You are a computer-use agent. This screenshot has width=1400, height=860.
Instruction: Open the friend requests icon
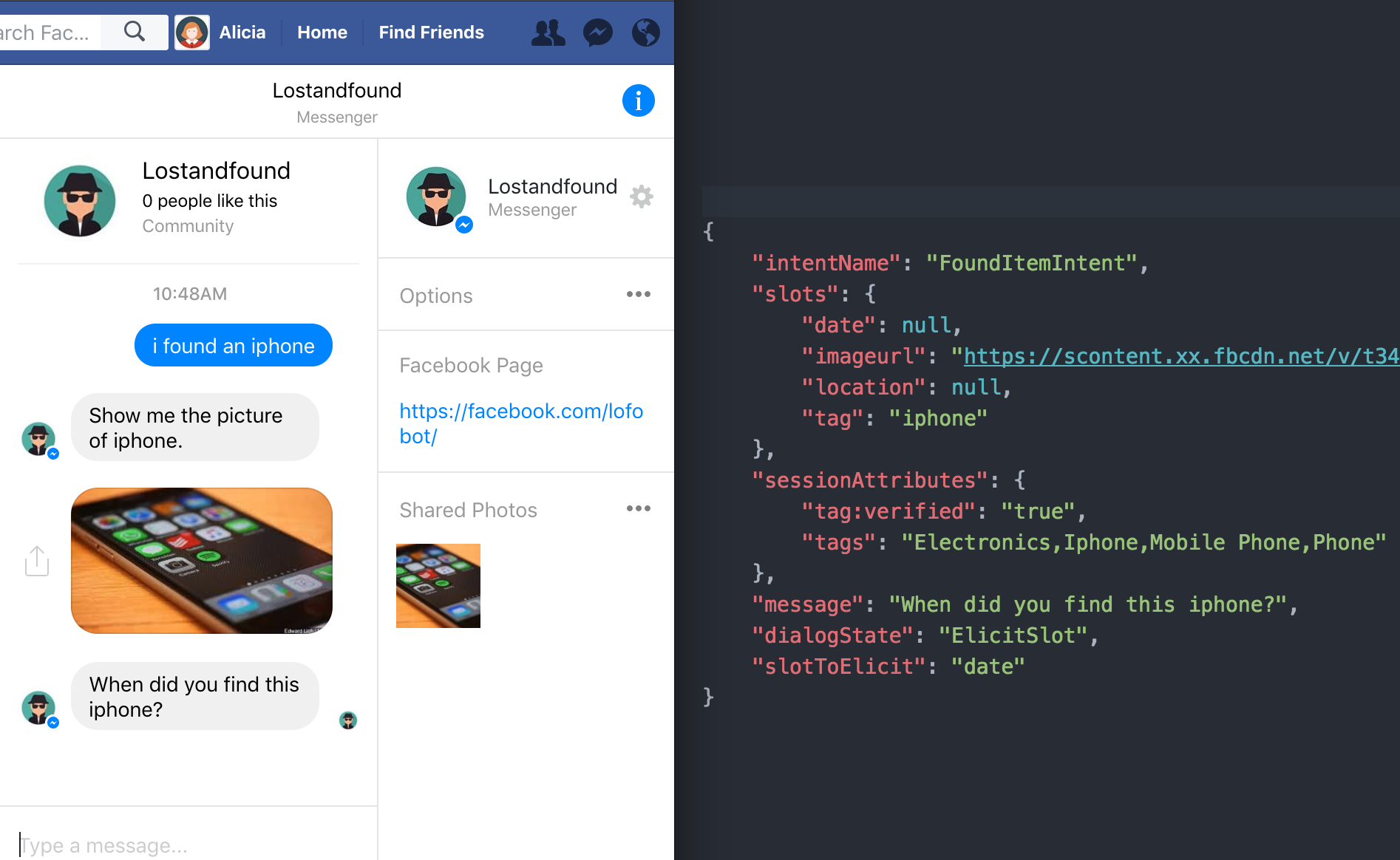[548, 33]
